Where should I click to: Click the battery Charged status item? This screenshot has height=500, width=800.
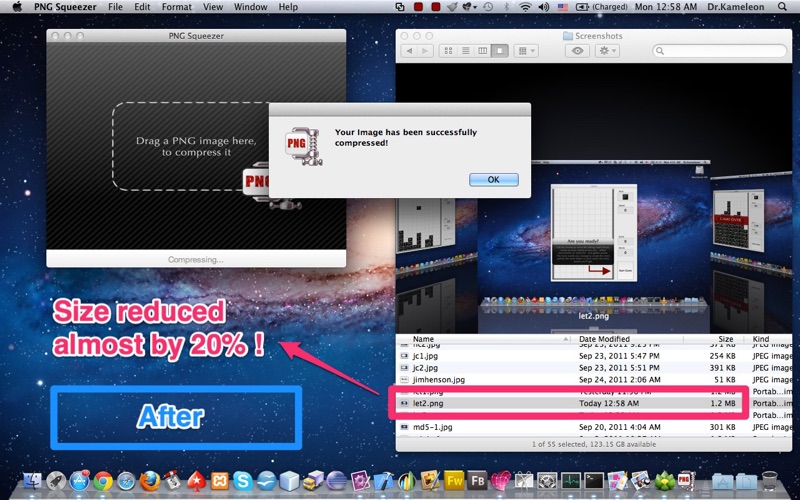602,7
